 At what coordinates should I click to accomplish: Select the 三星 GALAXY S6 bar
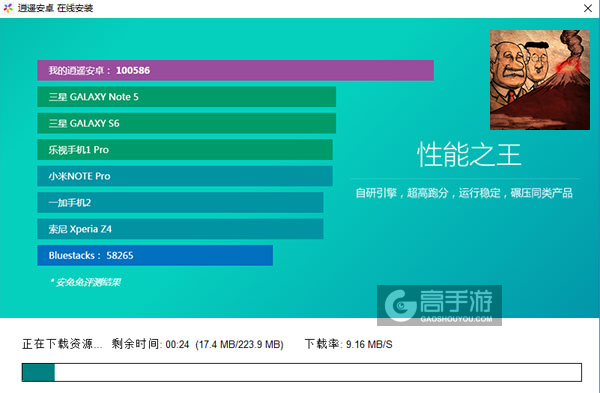click(186, 123)
